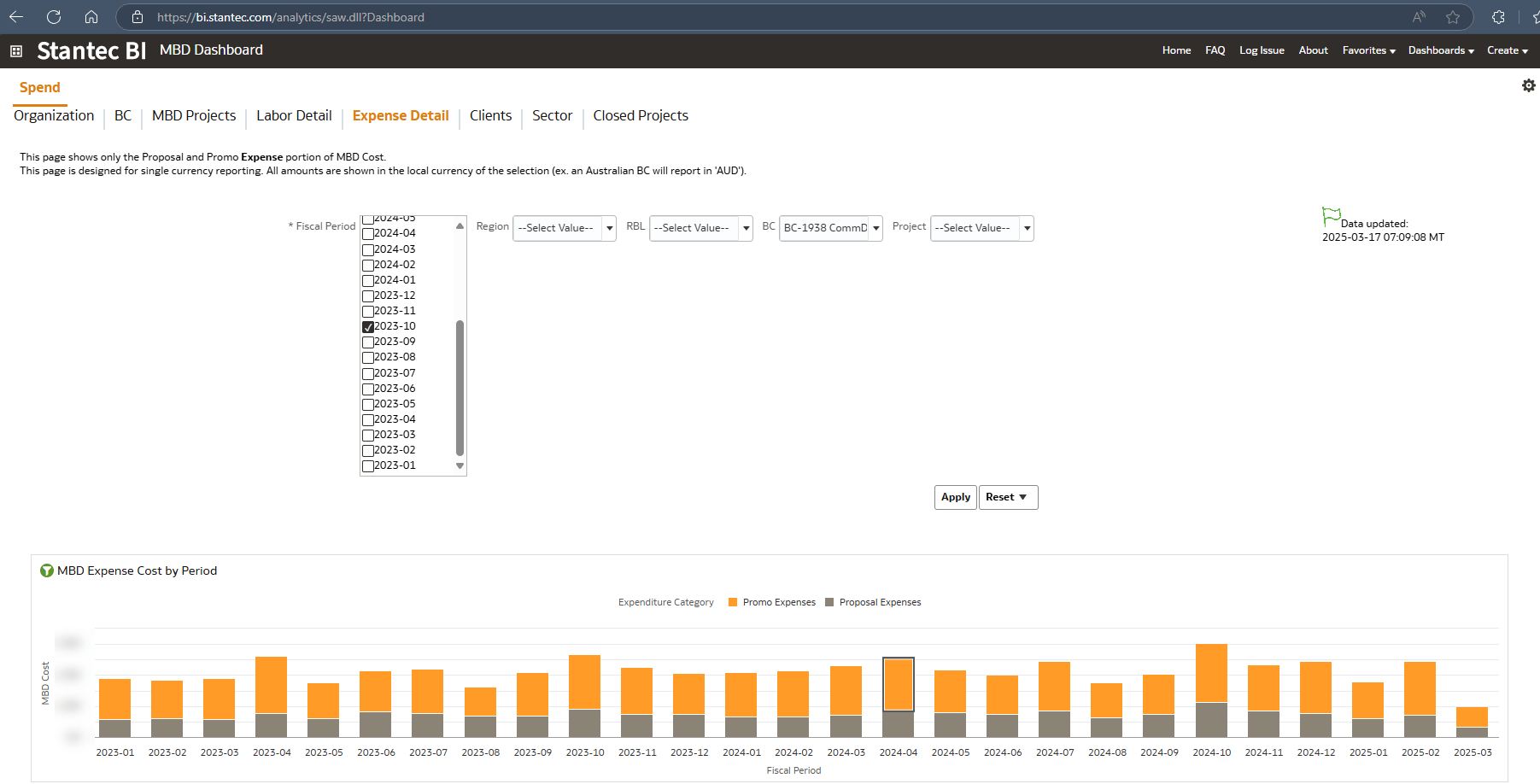This screenshot has width=1540, height=784.
Task: Add page to favorites star icon
Action: (x=1453, y=17)
